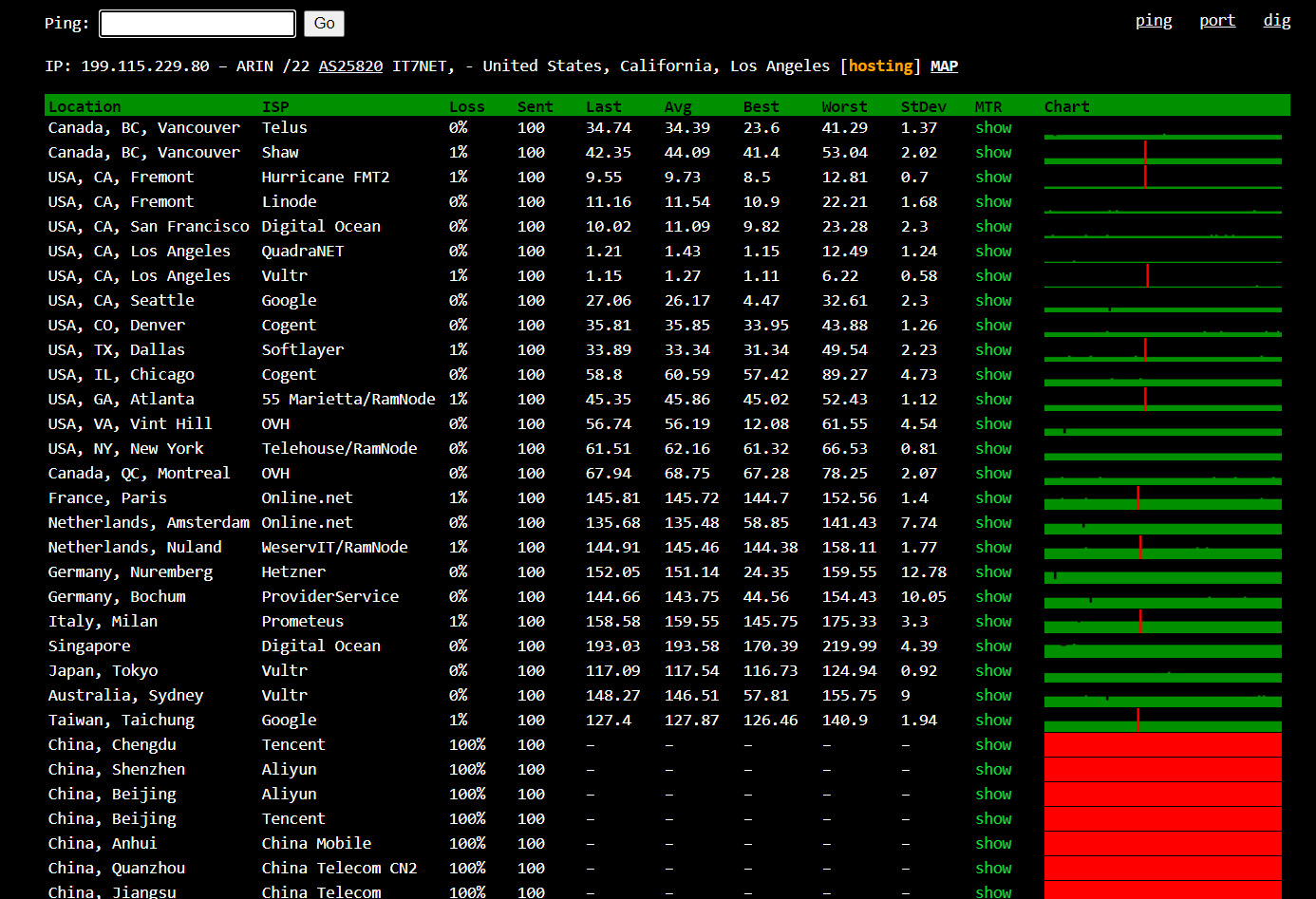Click the StDev column header
Screen dimensions: 1316x899
(x=923, y=107)
